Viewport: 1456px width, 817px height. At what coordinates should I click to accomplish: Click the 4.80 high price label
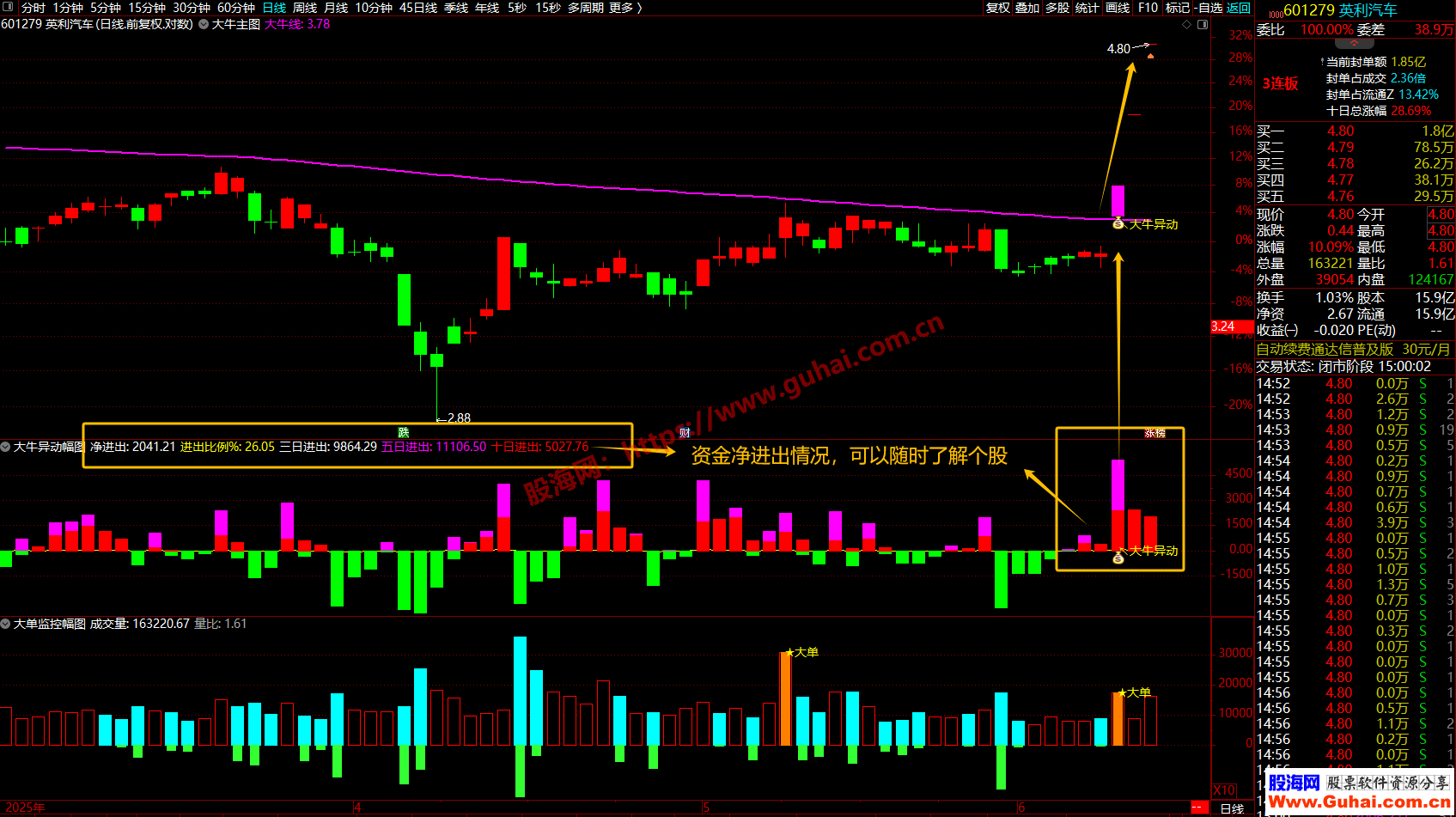[1118, 49]
